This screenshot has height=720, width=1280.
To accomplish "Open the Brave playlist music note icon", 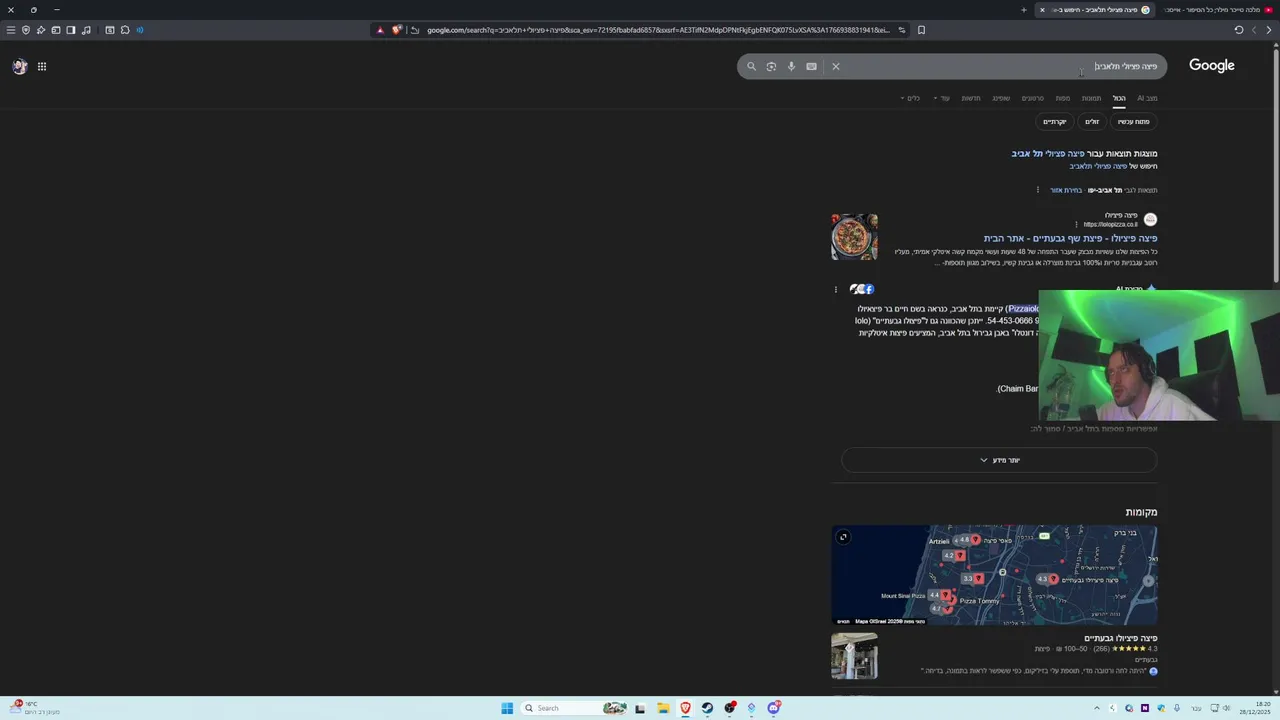I will [86, 30].
